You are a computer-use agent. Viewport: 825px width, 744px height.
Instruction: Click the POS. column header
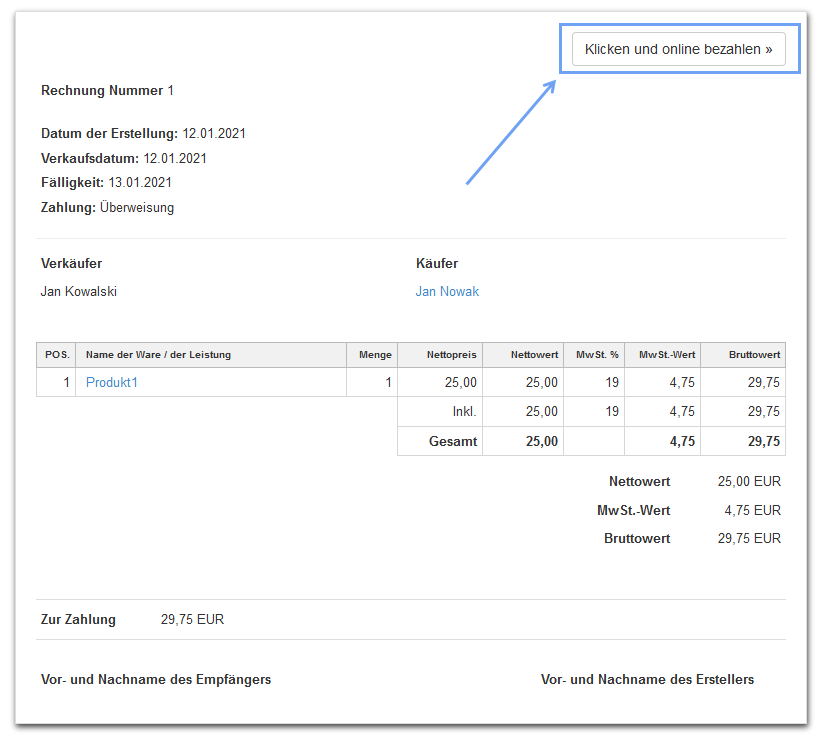pos(56,355)
